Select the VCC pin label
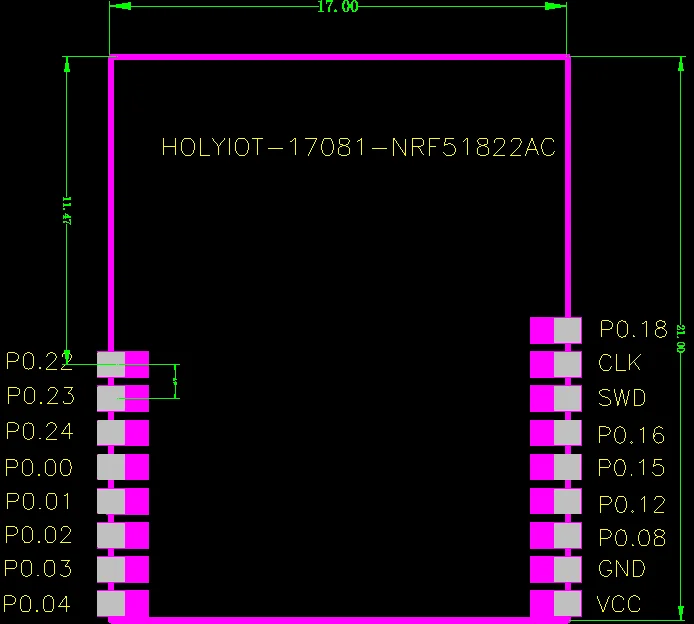694x624 pixels. tap(618, 605)
